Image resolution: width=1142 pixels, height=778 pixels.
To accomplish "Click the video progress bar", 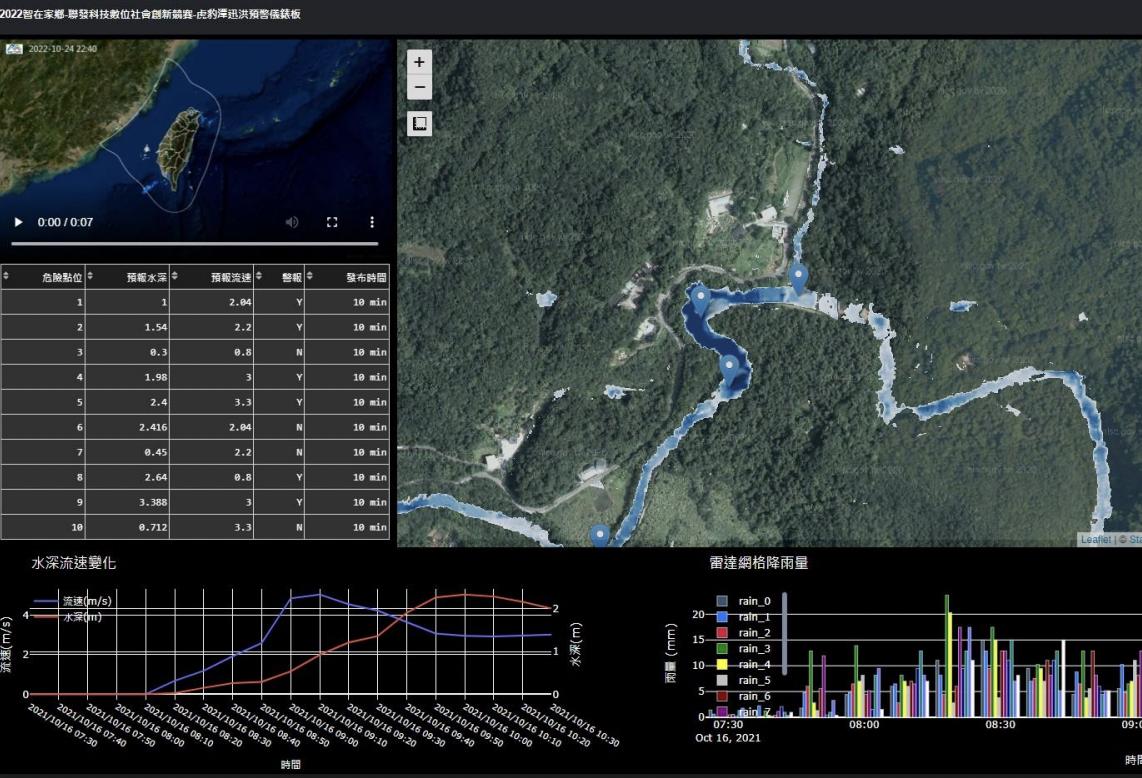I will click(x=194, y=243).
